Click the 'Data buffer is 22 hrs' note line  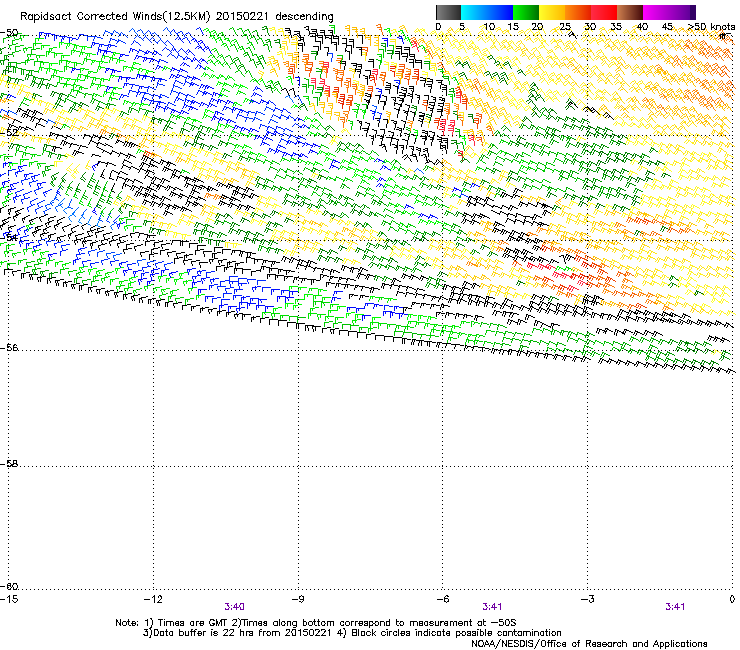(352, 633)
